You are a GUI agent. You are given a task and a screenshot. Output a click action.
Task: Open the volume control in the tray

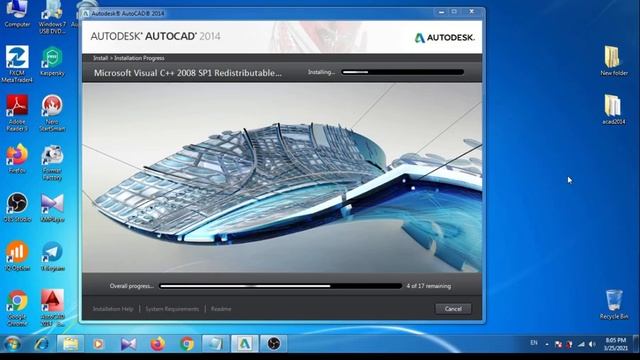[x=592, y=344]
